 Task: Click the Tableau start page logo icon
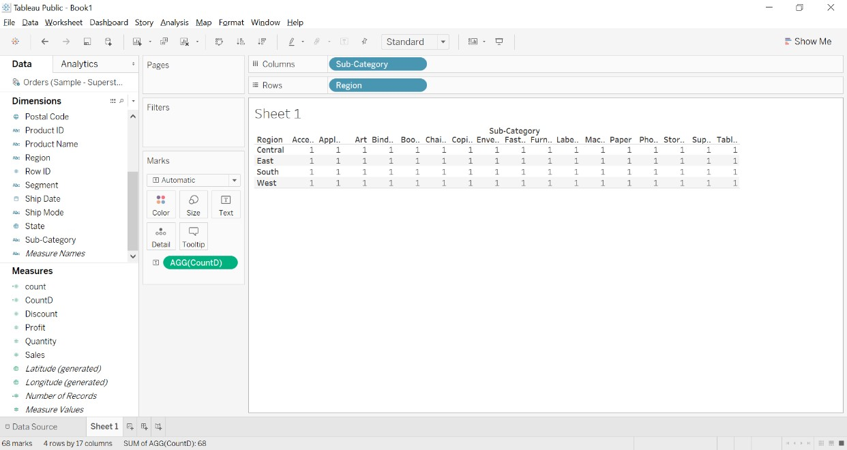(x=15, y=42)
